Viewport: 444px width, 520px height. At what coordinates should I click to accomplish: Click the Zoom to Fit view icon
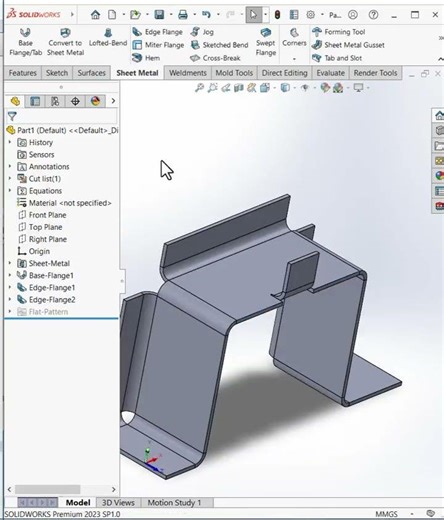coord(199,88)
